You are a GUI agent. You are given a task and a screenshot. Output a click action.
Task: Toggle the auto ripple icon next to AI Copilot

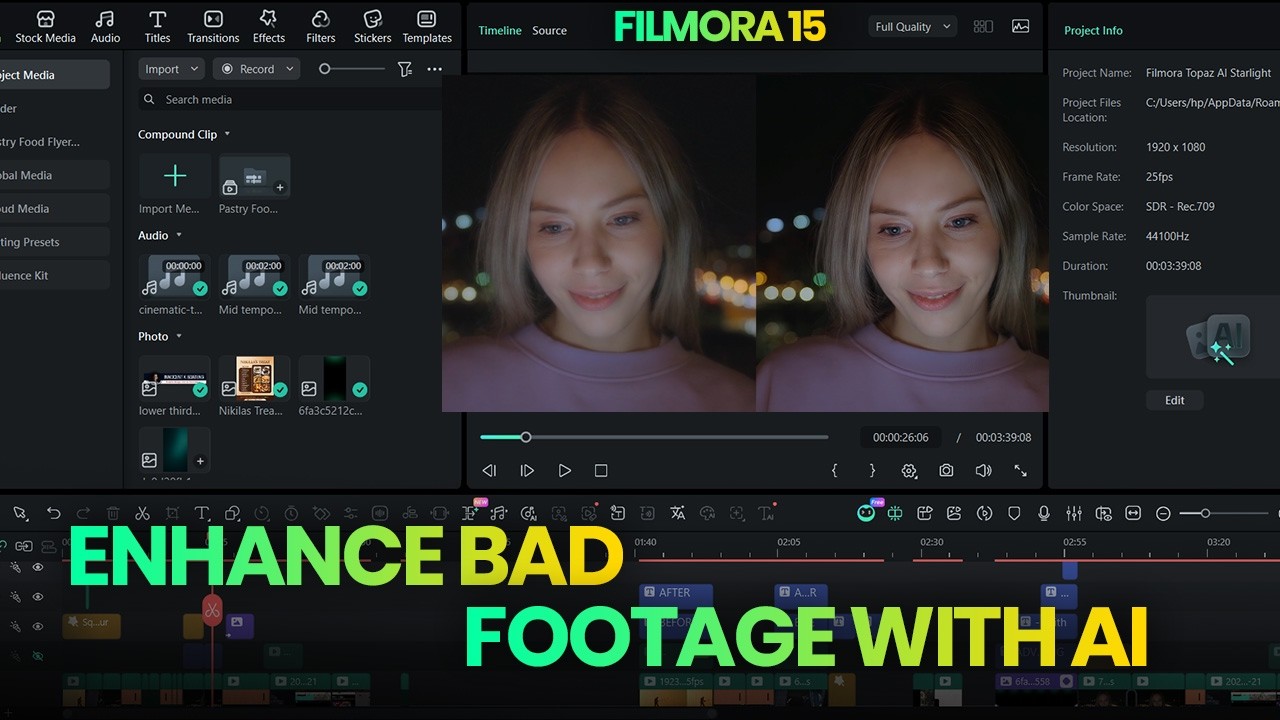[895, 513]
